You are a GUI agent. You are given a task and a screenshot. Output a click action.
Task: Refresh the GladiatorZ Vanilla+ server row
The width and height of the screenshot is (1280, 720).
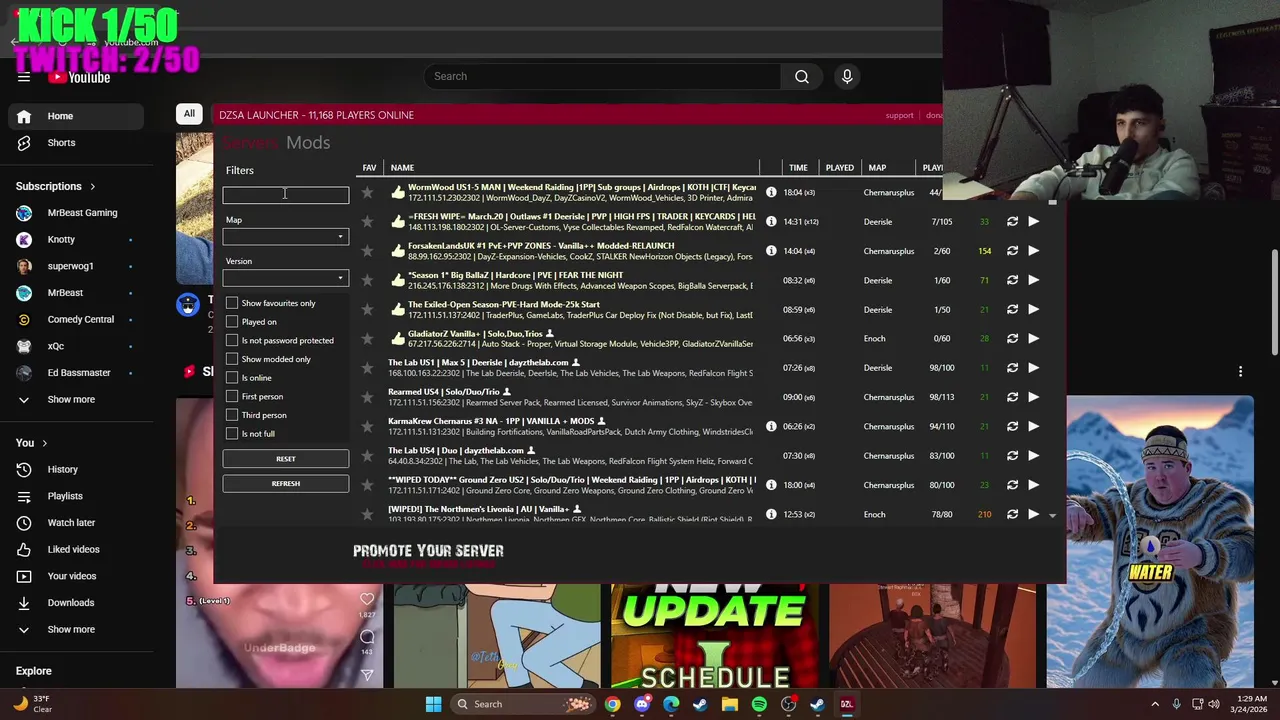coord(1012,339)
